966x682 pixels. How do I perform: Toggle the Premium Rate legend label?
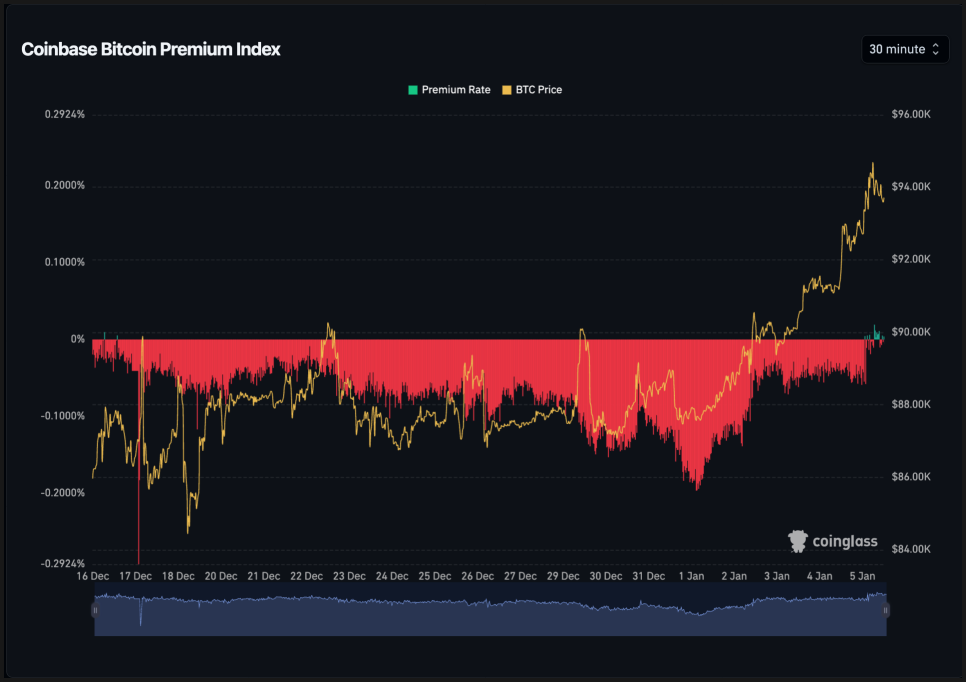456,90
